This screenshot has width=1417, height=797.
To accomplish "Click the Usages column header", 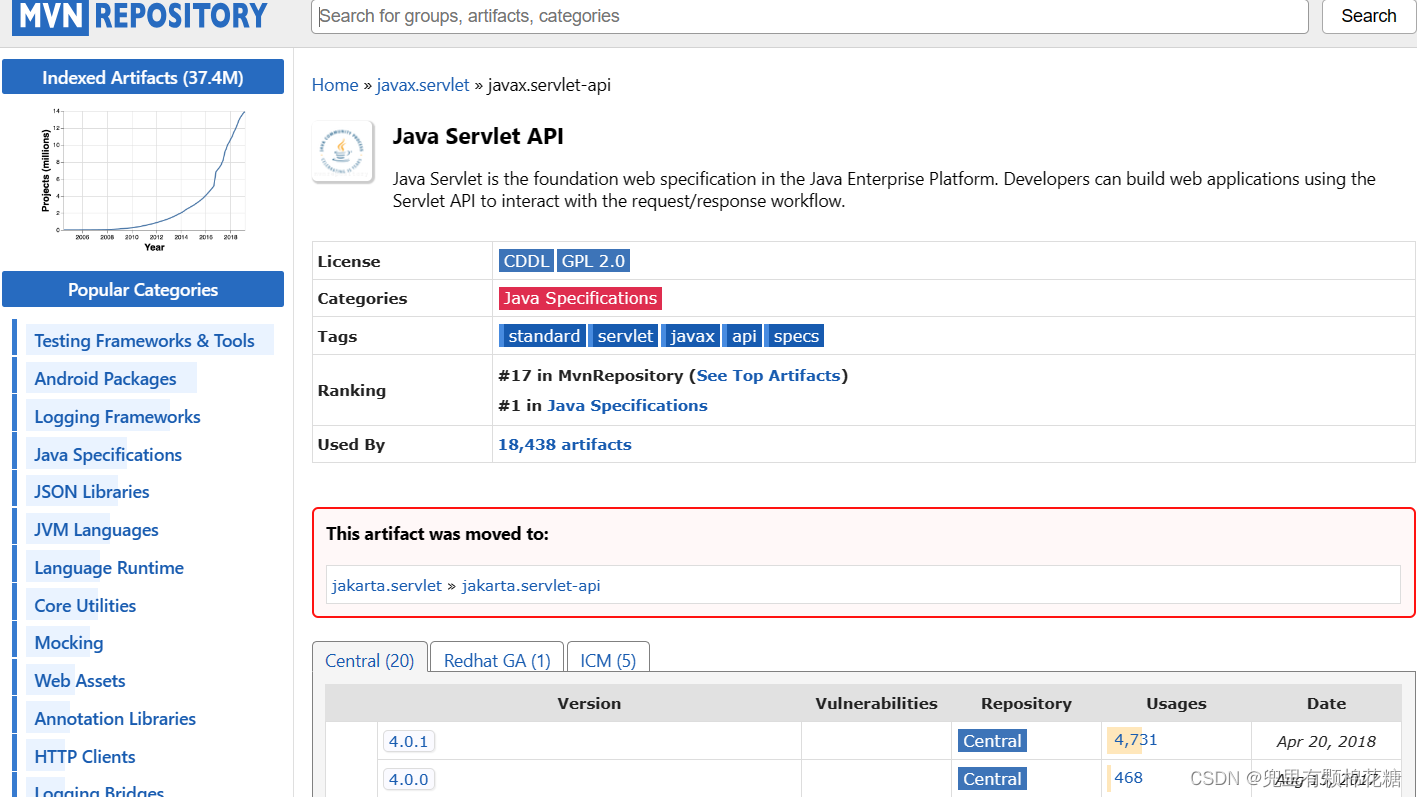I will [x=1176, y=703].
